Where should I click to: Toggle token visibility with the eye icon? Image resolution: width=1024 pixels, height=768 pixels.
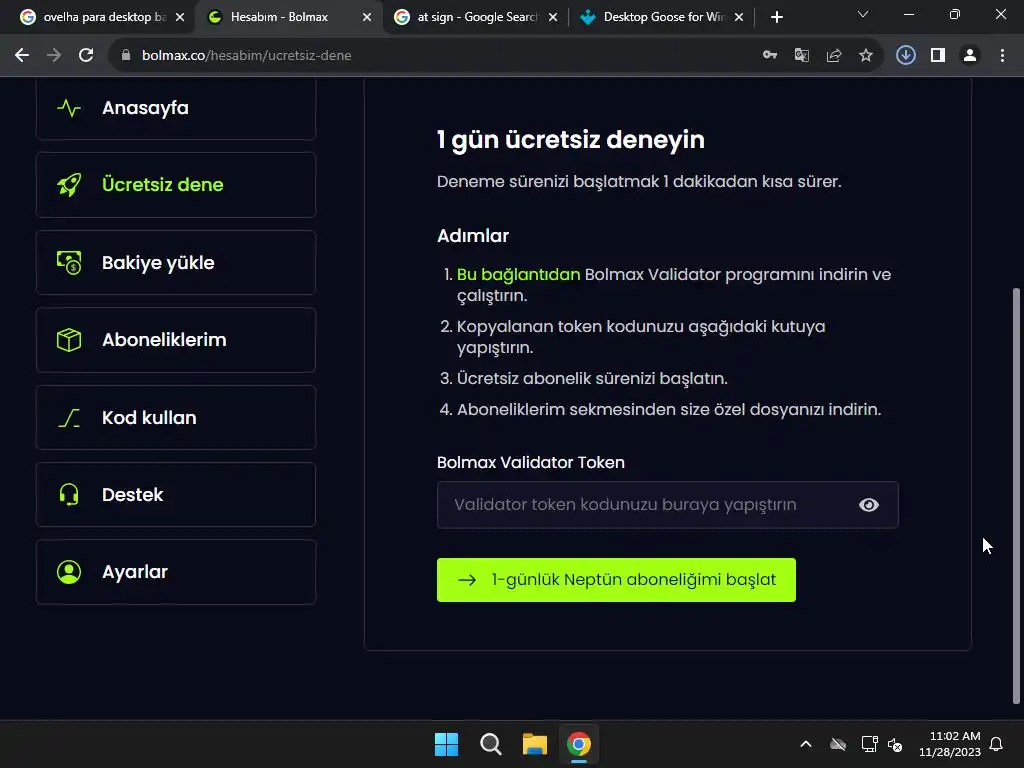[869, 505]
